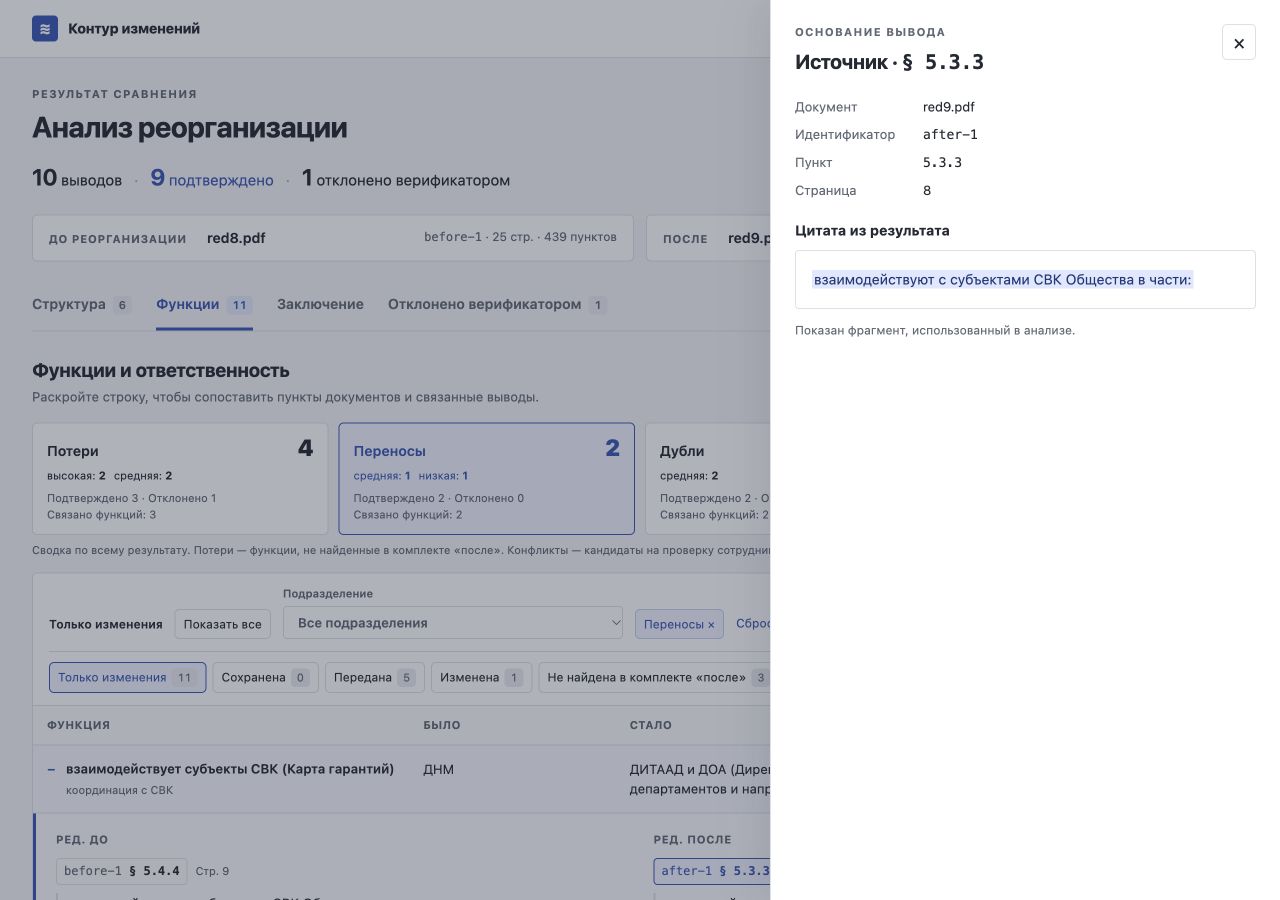Open the Все подразделения dropdown
Image resolution: width=1280 pixels, height=900 pixels.
[x=453, y=623]
